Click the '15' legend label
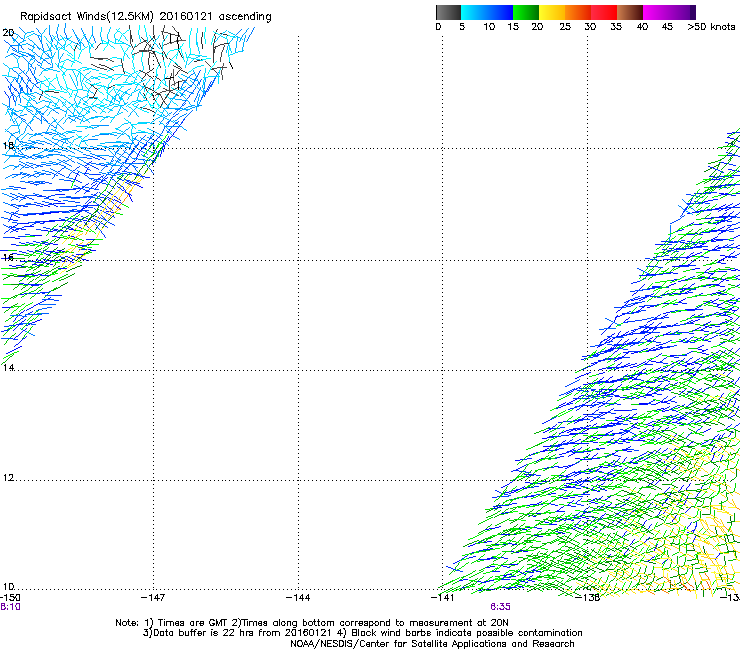The image size is (740, 650). click(513, 27)
